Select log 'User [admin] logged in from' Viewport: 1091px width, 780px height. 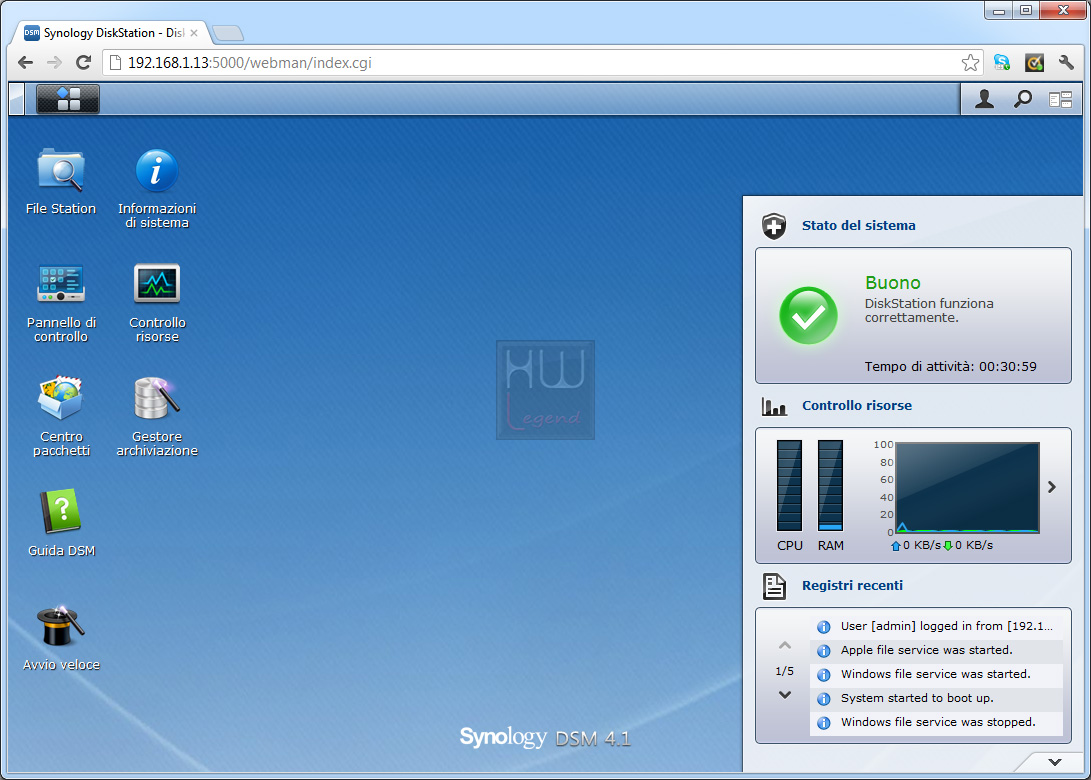coord(937,626)
